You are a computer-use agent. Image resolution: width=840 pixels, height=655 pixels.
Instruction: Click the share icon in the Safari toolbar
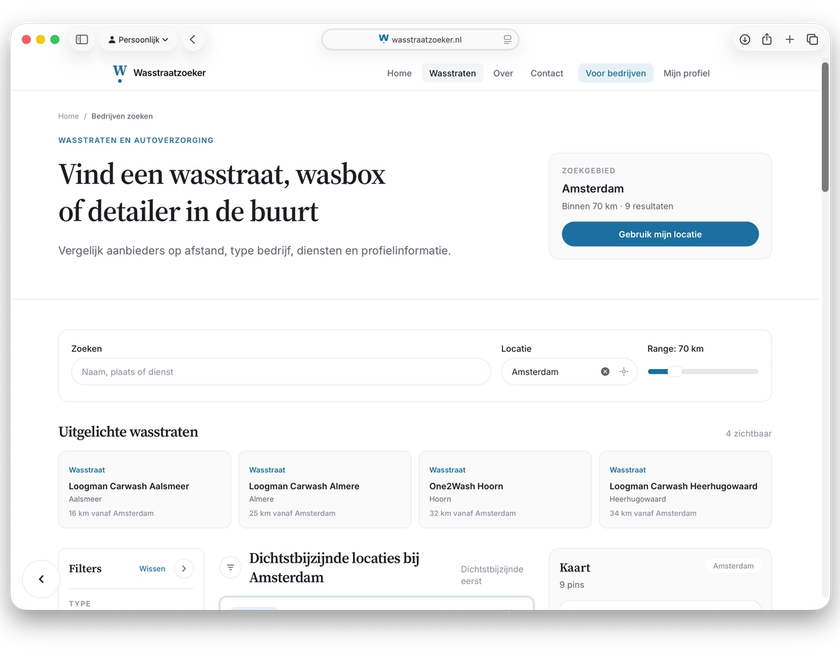(767, 40)
